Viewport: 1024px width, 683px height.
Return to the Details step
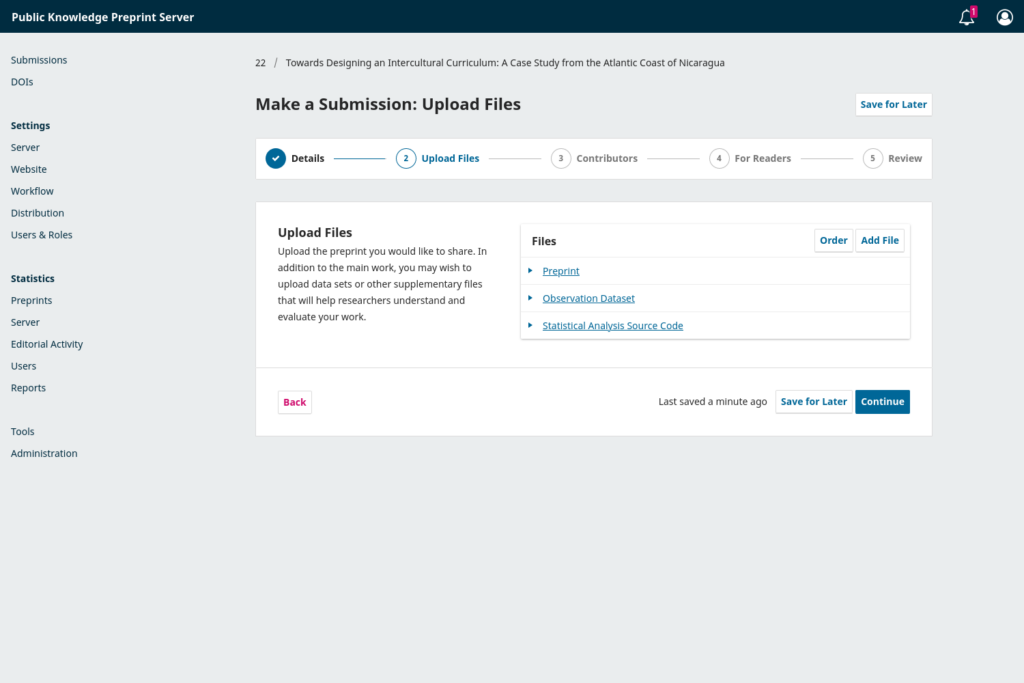pos(306,158)
